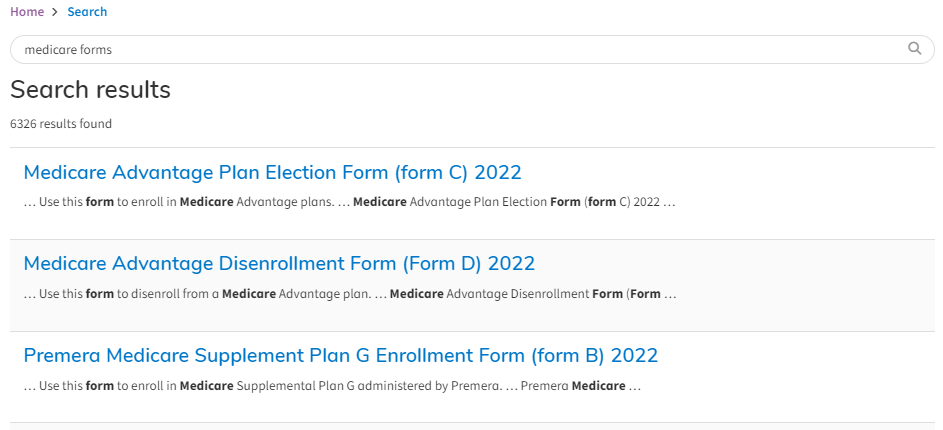Image resolution: width=943 pixels, height=430 pixels.
Task: Click the snippet under the Premera Plan G result
Action: pyautogui.click(x=332, y=386)
